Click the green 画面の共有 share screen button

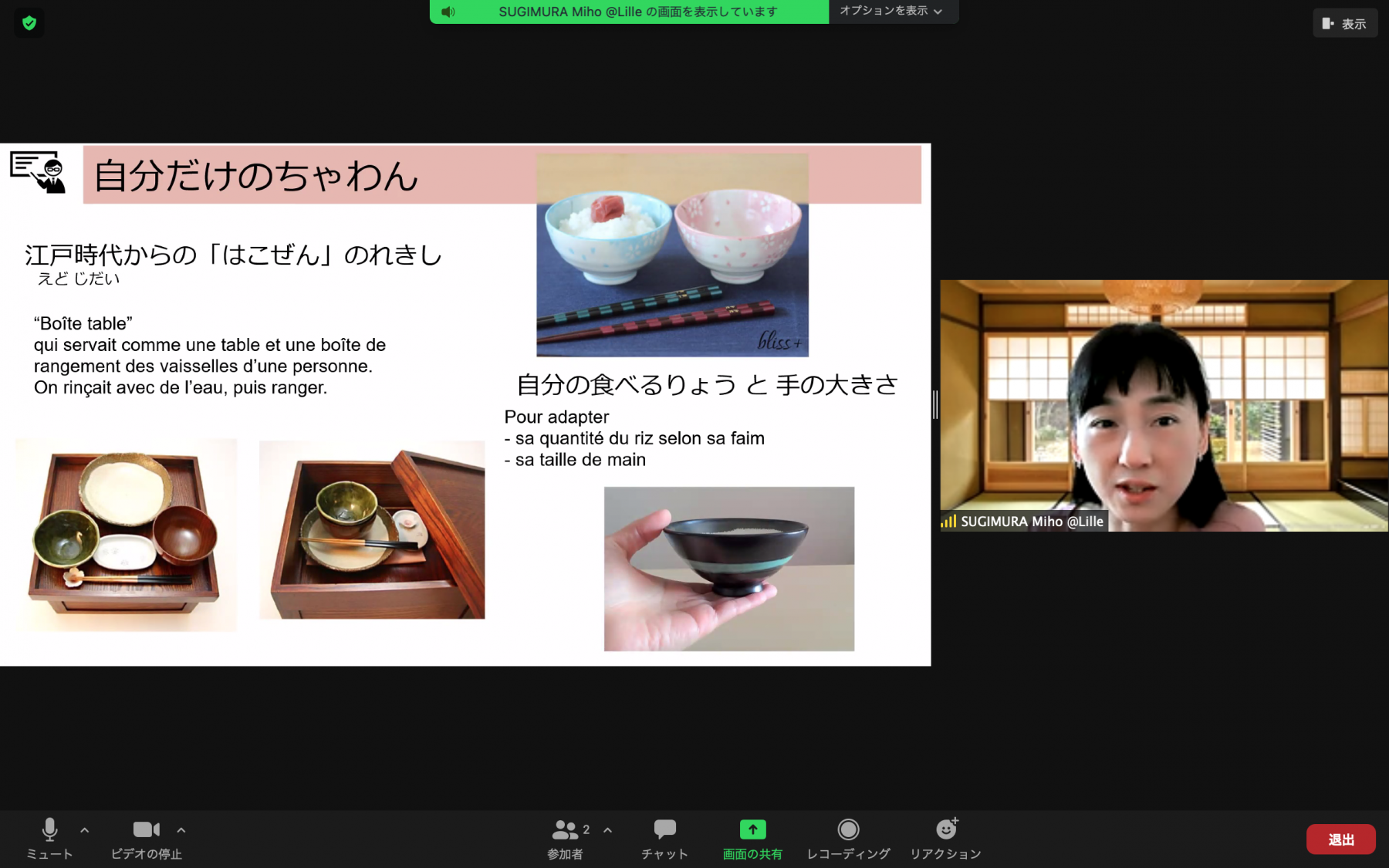[752, 839]
